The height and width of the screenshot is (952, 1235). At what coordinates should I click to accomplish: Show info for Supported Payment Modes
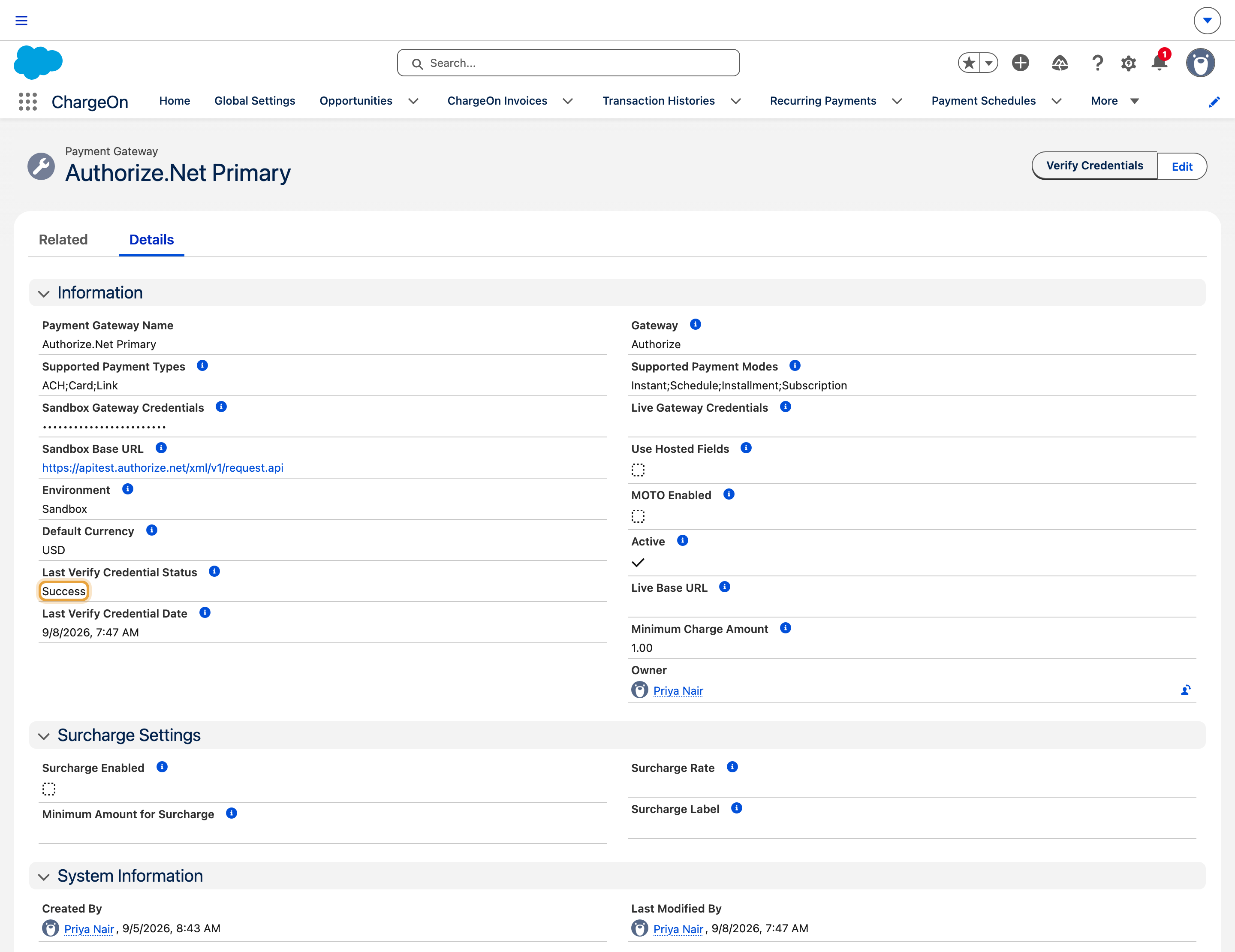tap(795, 366)
